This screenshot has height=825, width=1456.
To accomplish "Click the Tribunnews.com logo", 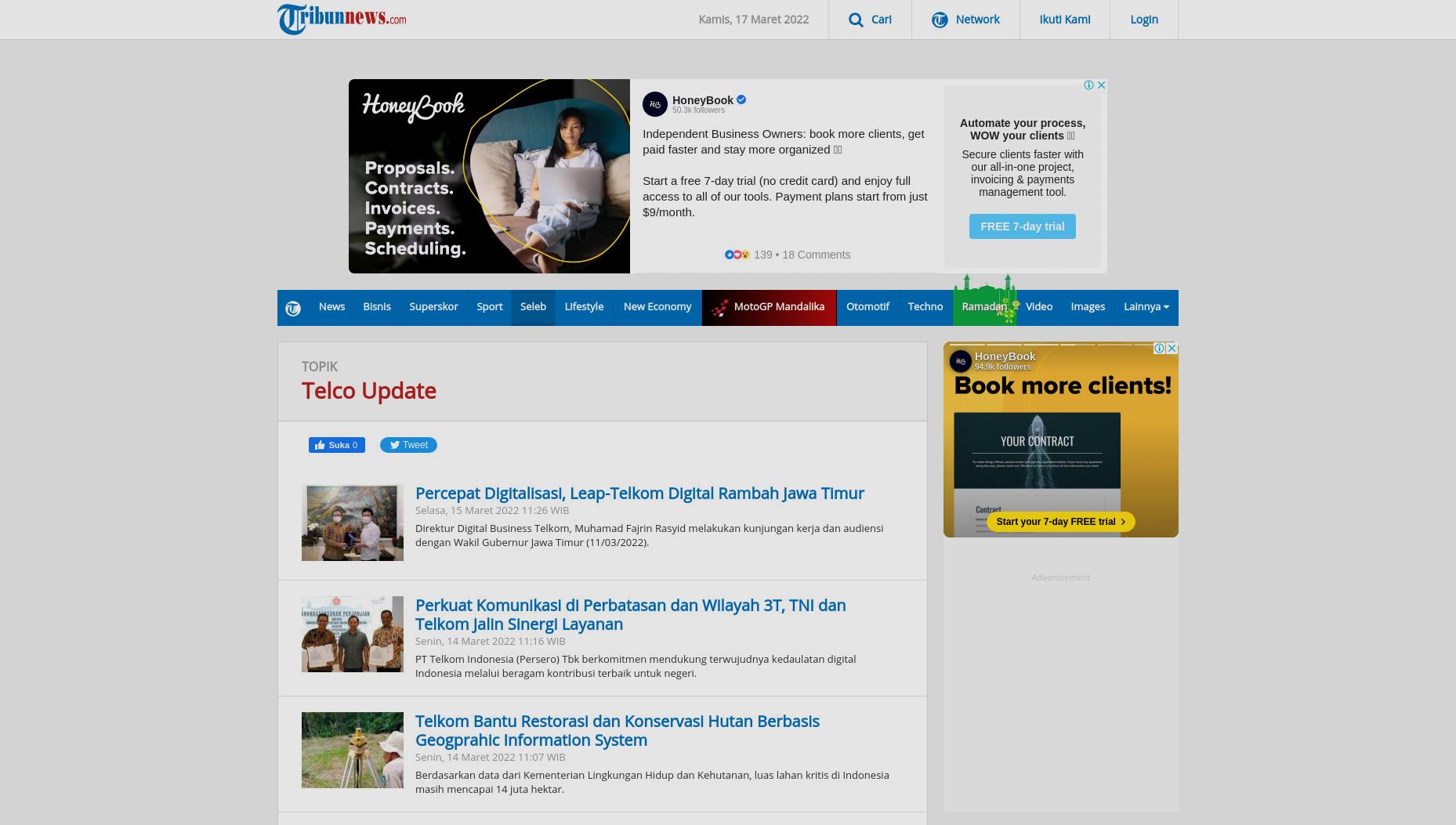I will tap(342, 19).
